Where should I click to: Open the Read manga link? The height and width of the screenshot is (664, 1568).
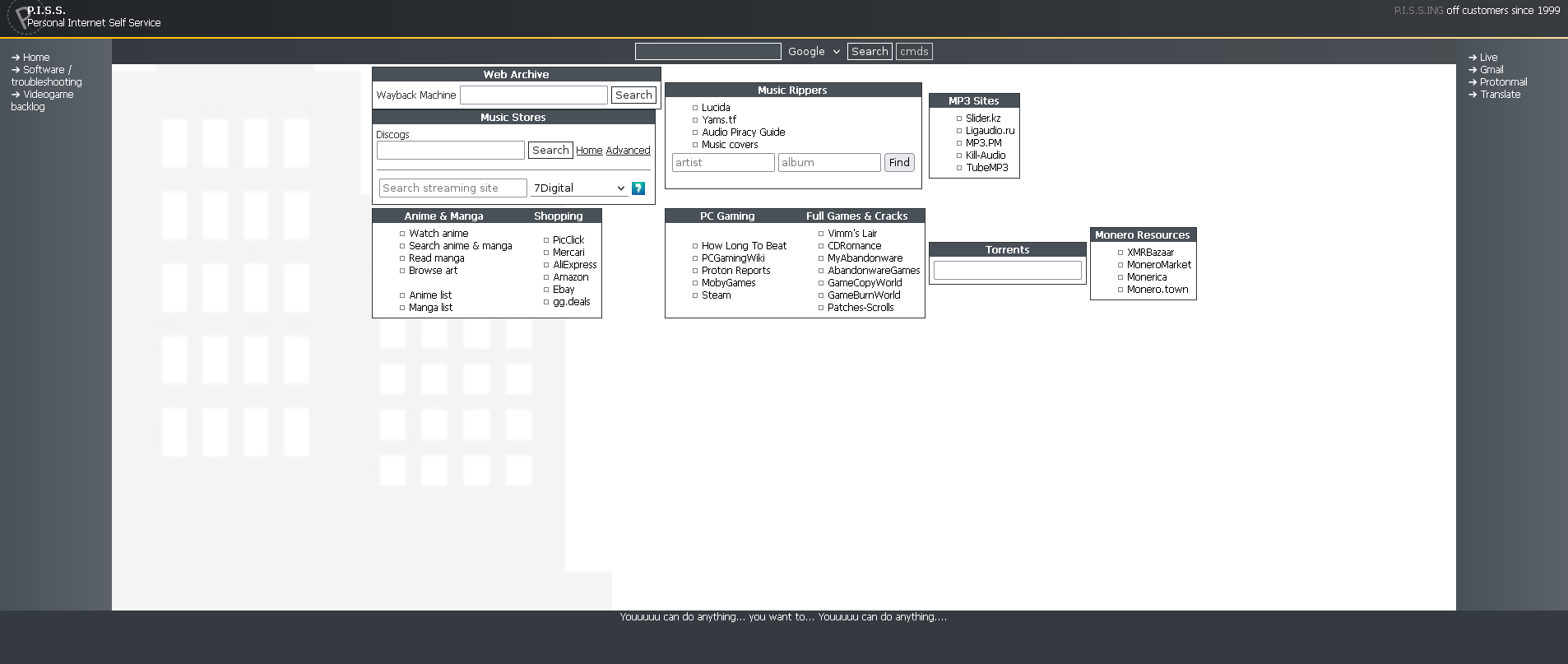(x=436, y=258)
